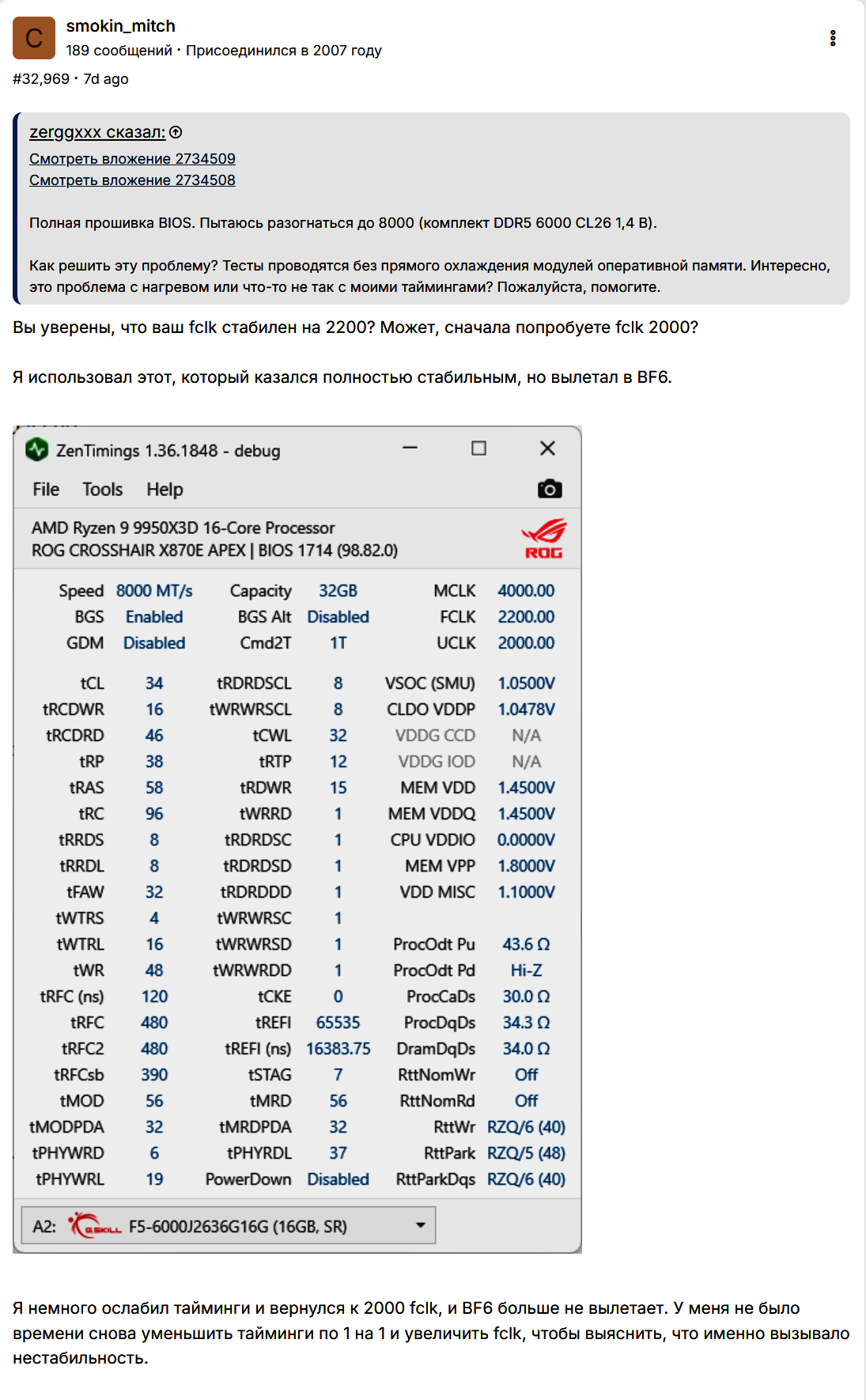Click the ProcOdt Pd Hi-Z value
Screen dimensions: 866x1400
(526, 971)
